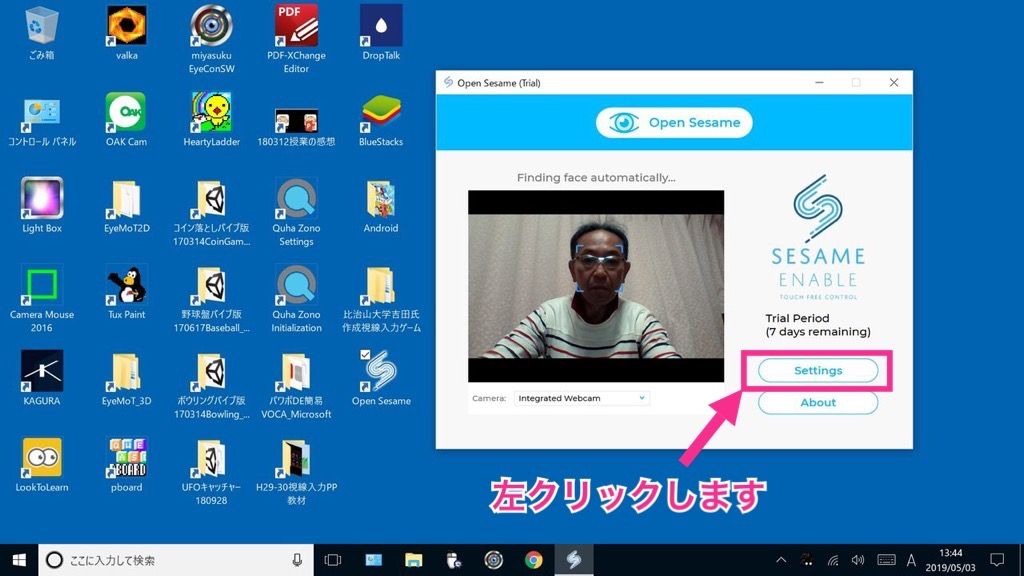The image size is (1024, 576).
Task: Open the Windows Start menu
Action: [x=19, y=560]
